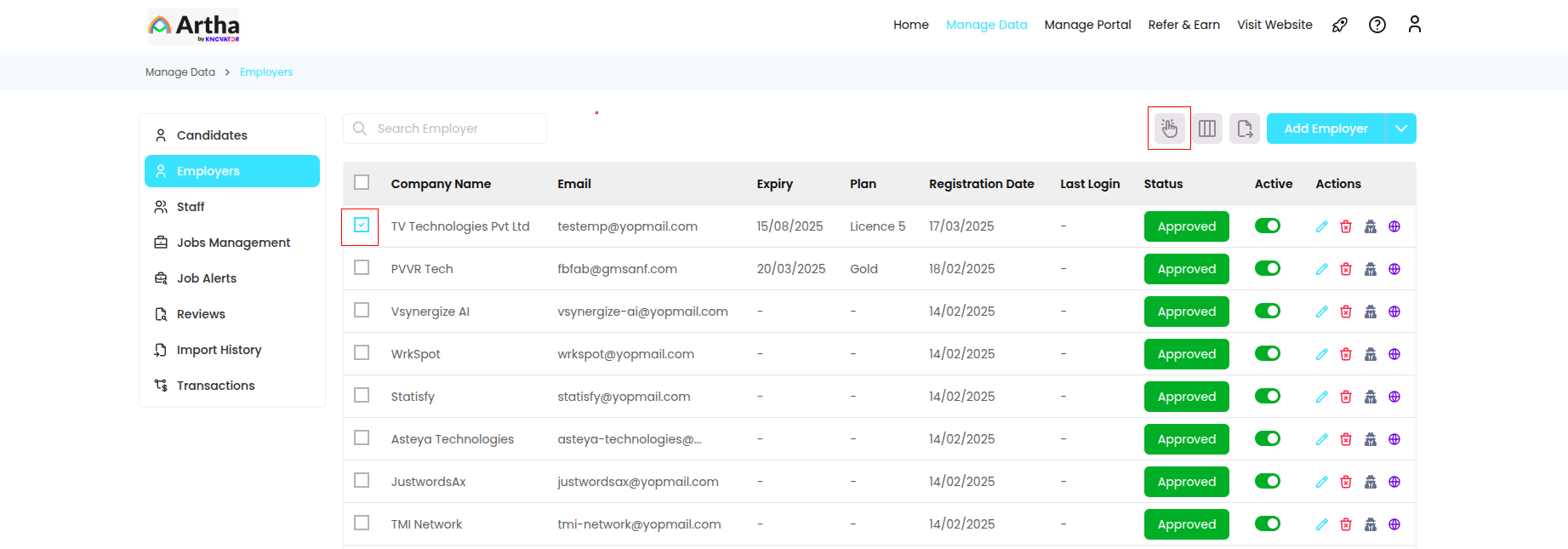The image size is (1568, 549).
Task: Open the user profile icon in header
Action: (1414, 25)
